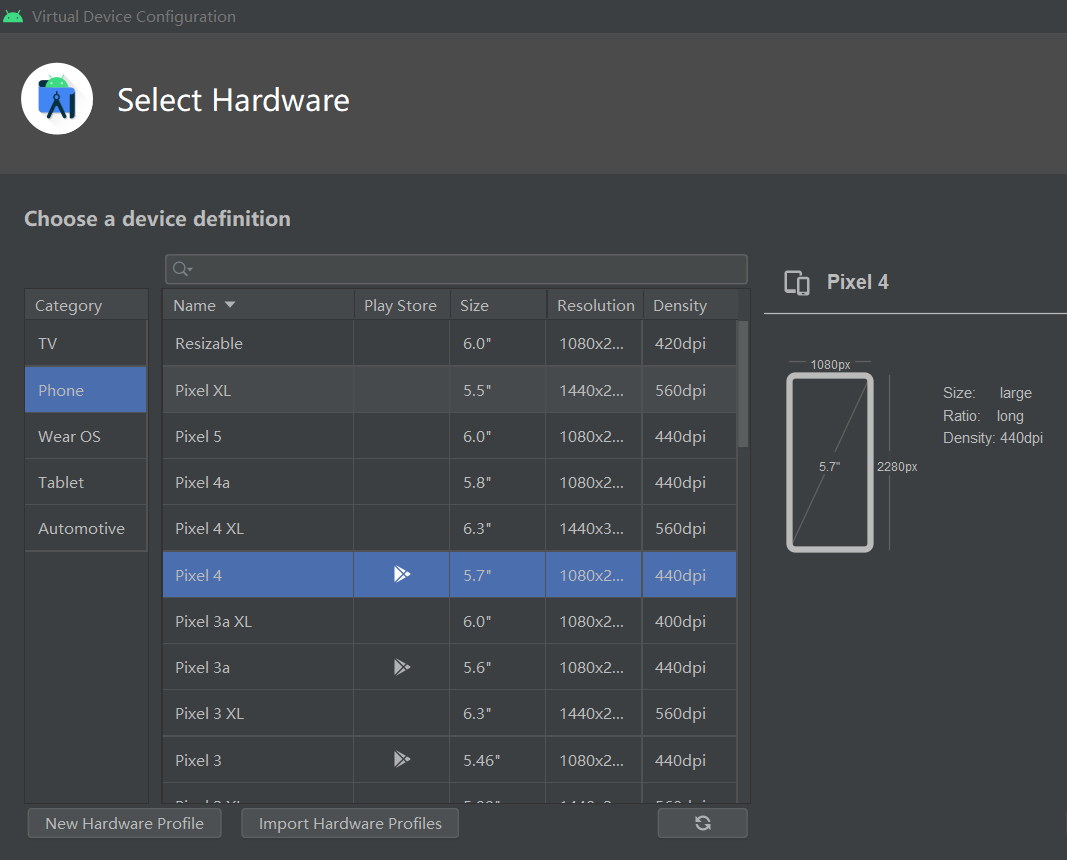1067x860 pixels.
Task: Select the Pixel 3 name cell
Action: click(258, 760)
